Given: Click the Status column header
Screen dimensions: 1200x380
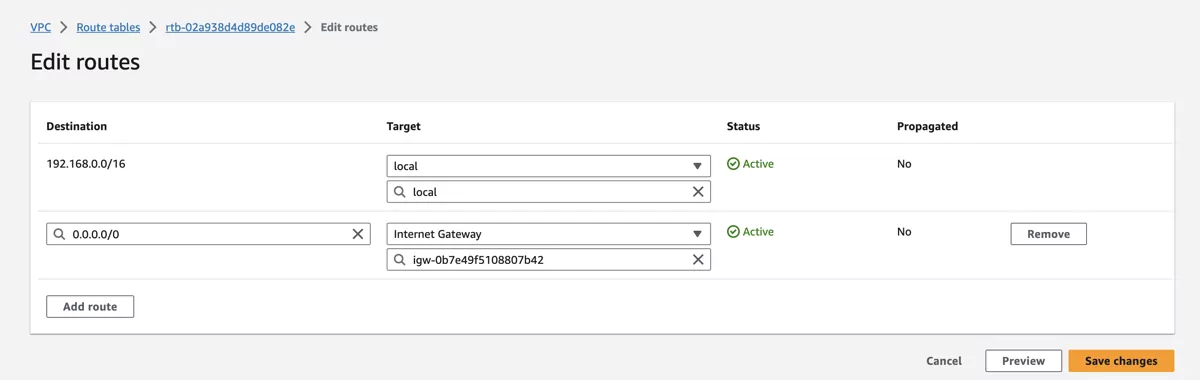Looking at the screenshot, I should tap(743, 126).
